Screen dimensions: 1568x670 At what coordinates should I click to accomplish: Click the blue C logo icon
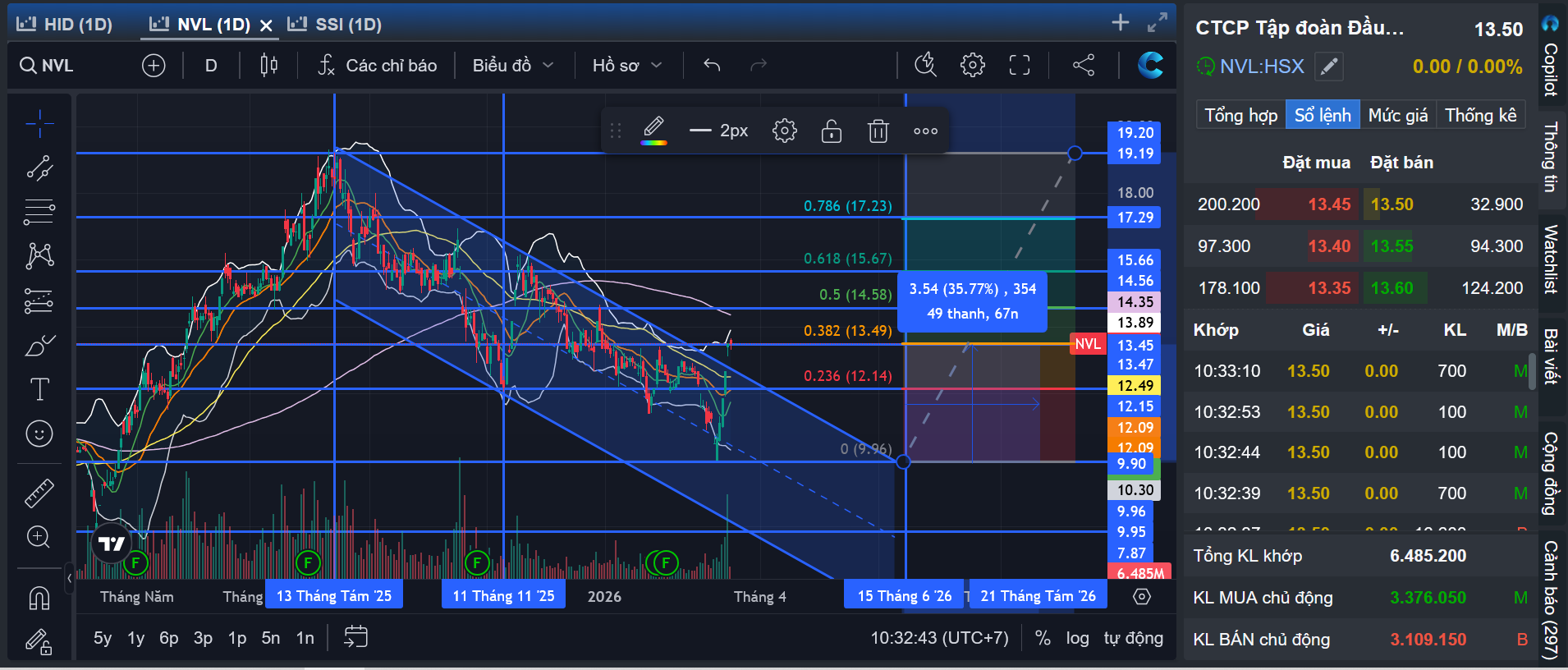1150,65
